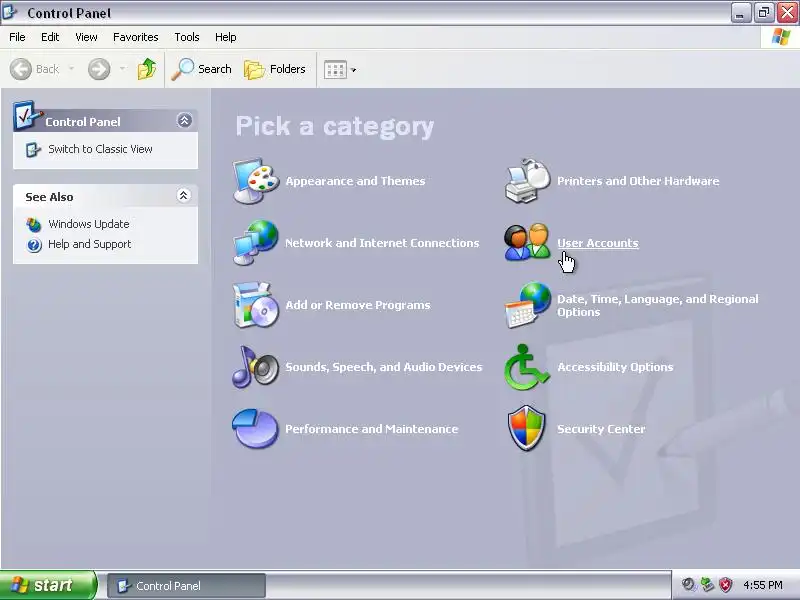
Task: Collapse the See Also sidebar section
Action: tap(184, 195)
